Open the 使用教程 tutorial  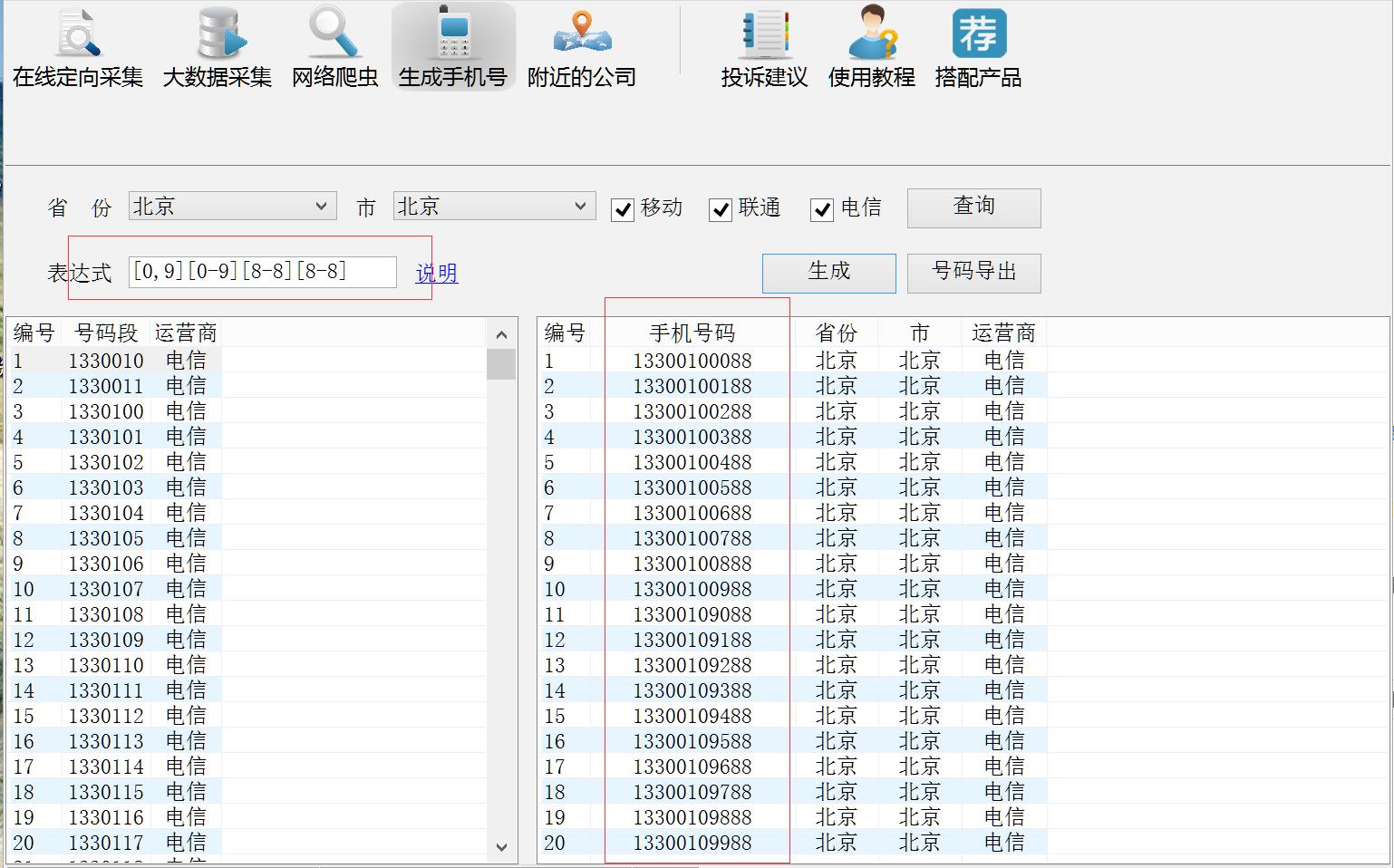click(872, 45)
